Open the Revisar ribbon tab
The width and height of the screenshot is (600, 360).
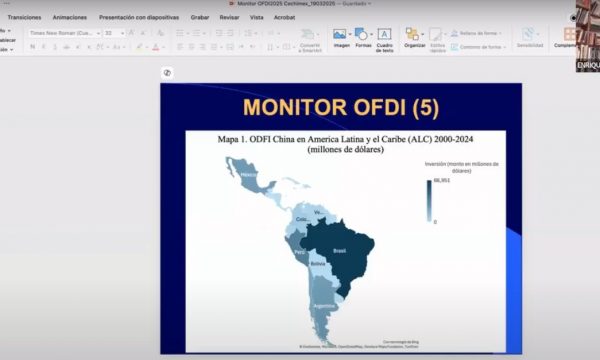coord(229,18)
